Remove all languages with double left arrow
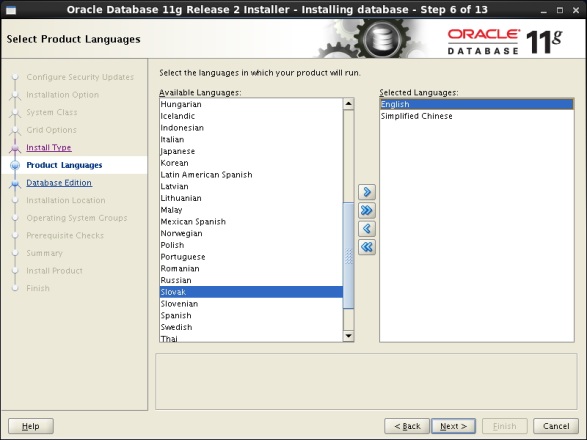The width and height of the screenshot is (587, 440). (367, 247)
